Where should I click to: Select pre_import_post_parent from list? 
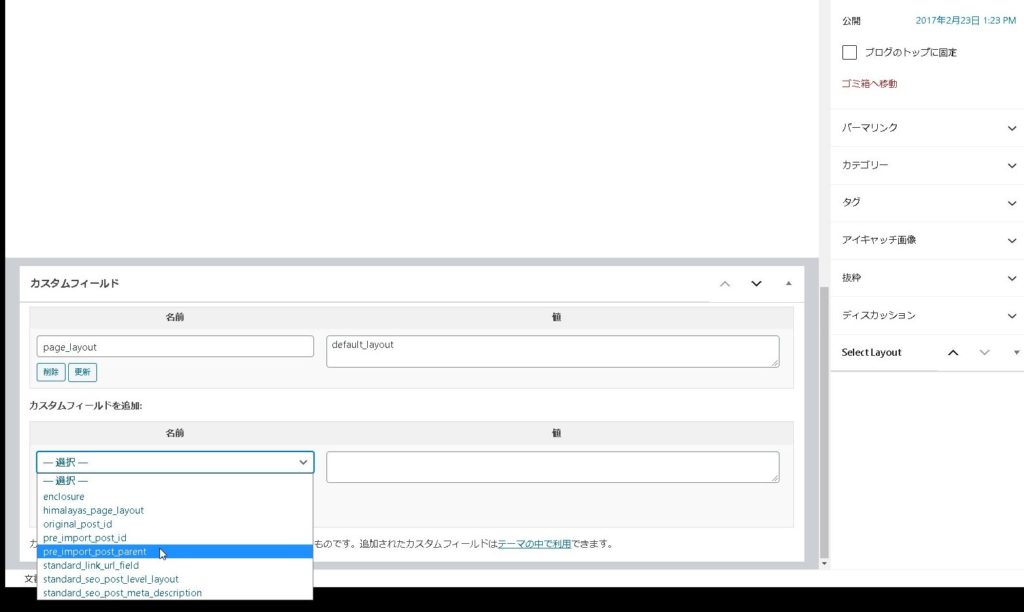click(95, 552)
